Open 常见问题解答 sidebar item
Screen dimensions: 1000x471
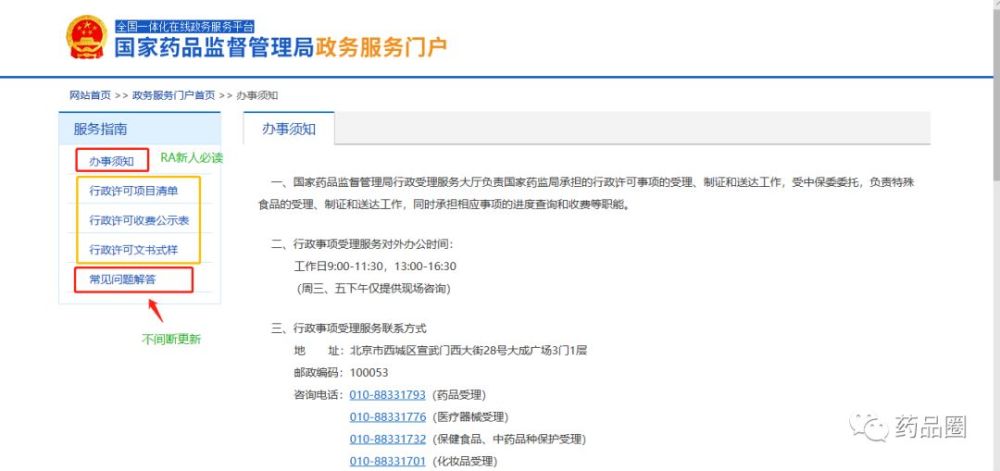(122, 279)
